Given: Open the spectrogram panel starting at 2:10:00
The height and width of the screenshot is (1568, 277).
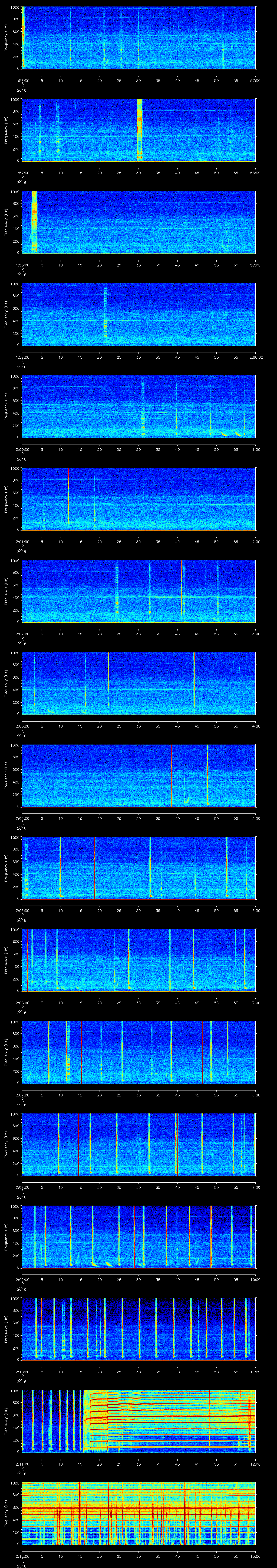Looking at the screenshot, I should pyautogui.click(x=139, y=1329).
